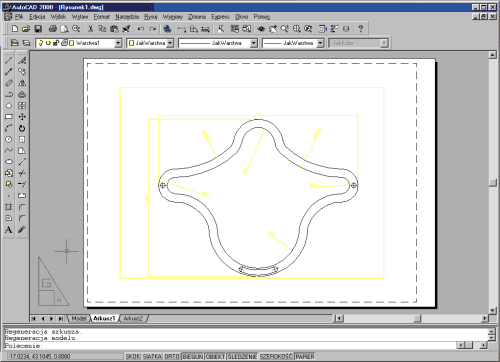Select the Line draw tool
Image resolution: width=500 pixels, height=362 pixels.
click(9, 60)
